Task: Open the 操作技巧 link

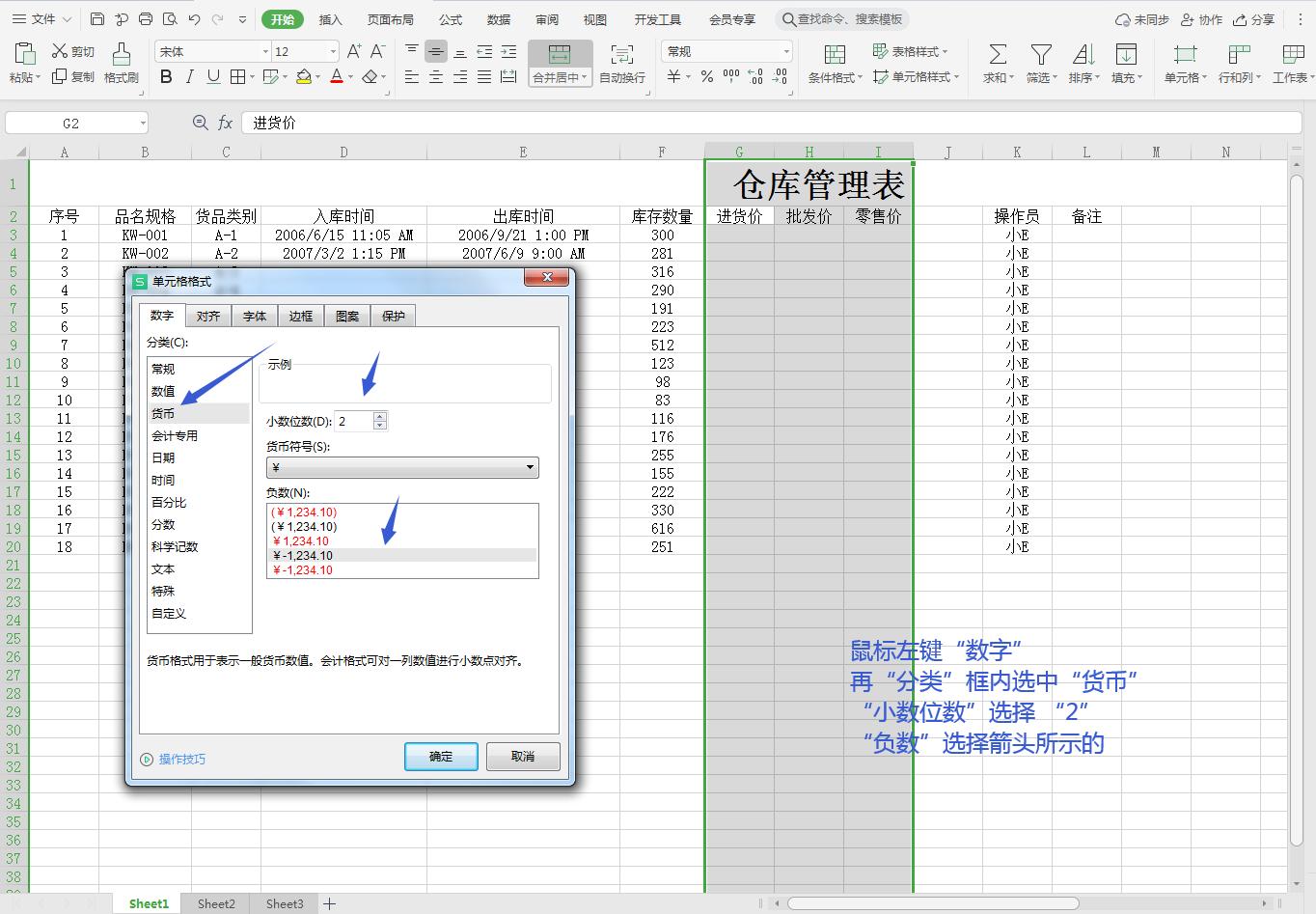Action: [x=182, y=759]
